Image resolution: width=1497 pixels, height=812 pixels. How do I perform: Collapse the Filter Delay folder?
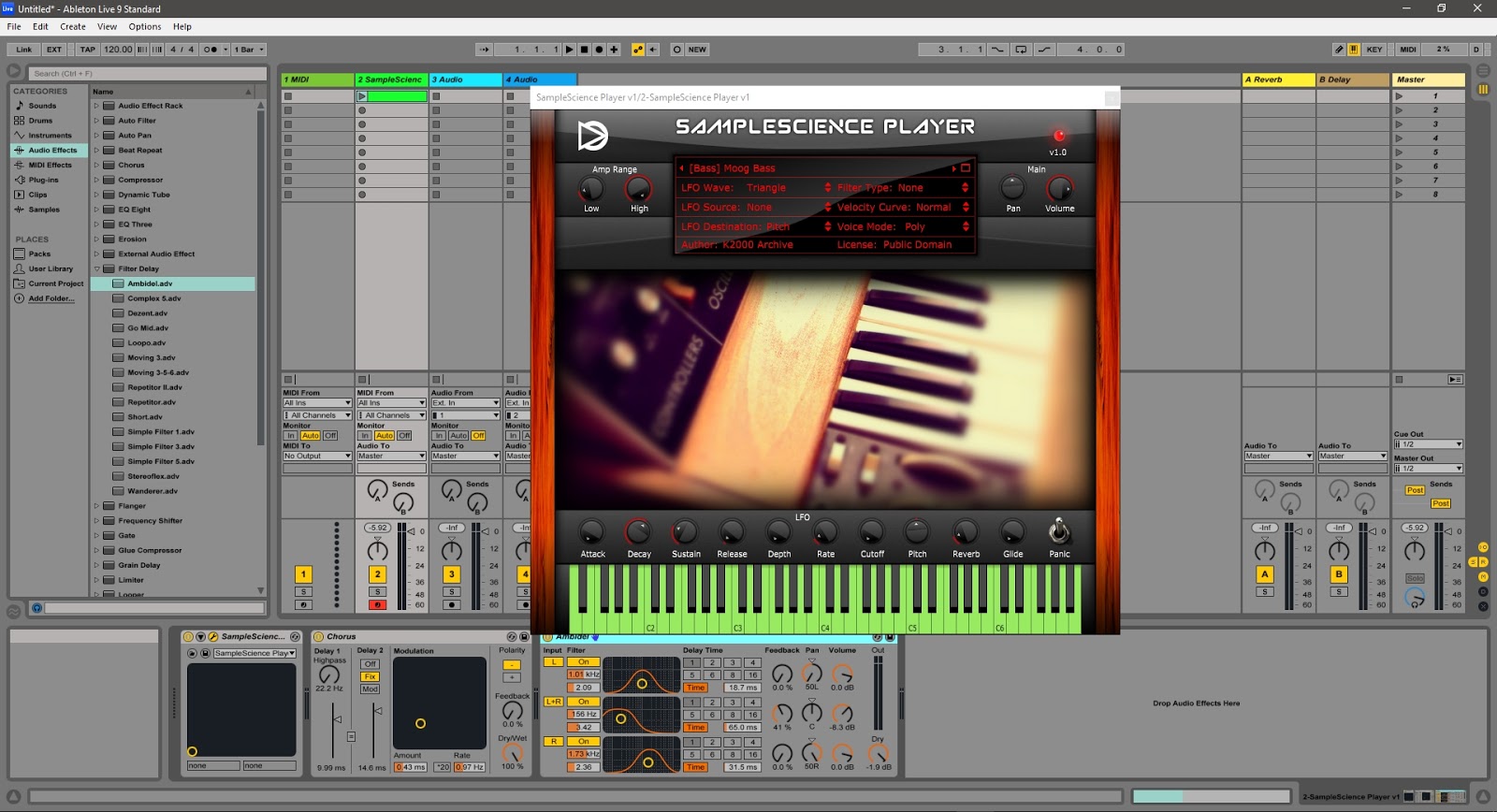pyautogui.click(x=96, y=268)
